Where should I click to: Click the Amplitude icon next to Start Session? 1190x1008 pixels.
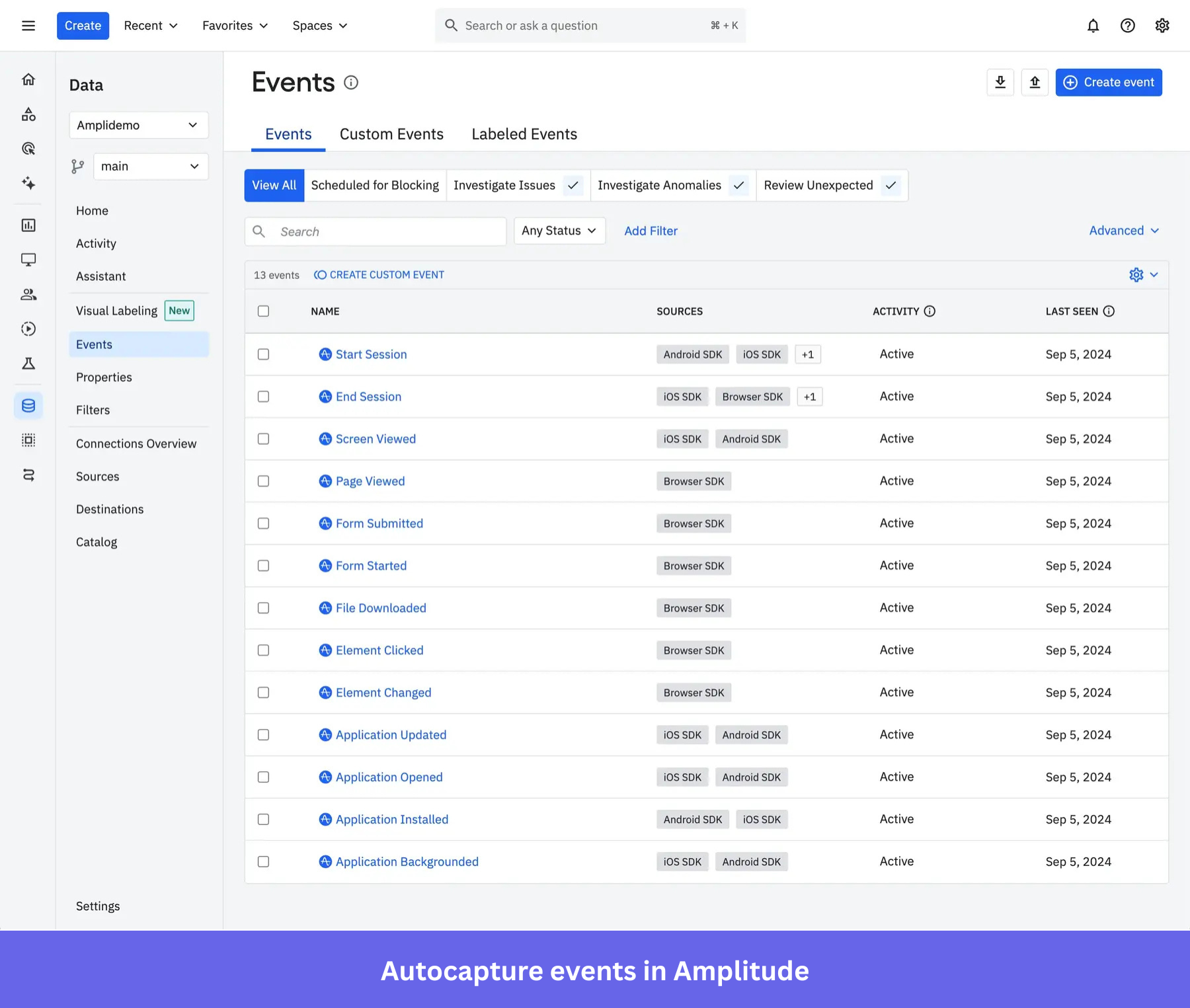325,354
